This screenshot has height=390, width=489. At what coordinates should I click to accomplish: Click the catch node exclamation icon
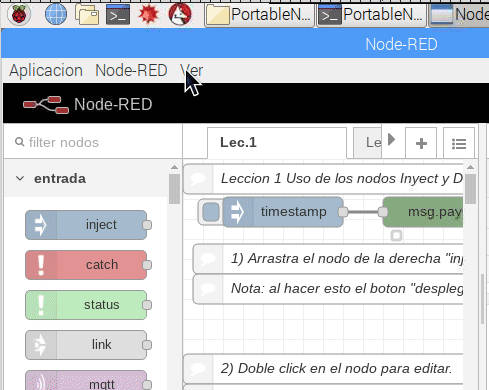coord(41,265)
